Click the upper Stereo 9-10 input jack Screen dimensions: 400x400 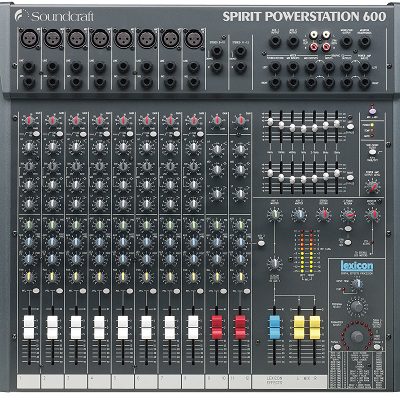pyautogui.click(x=217, y=52)
